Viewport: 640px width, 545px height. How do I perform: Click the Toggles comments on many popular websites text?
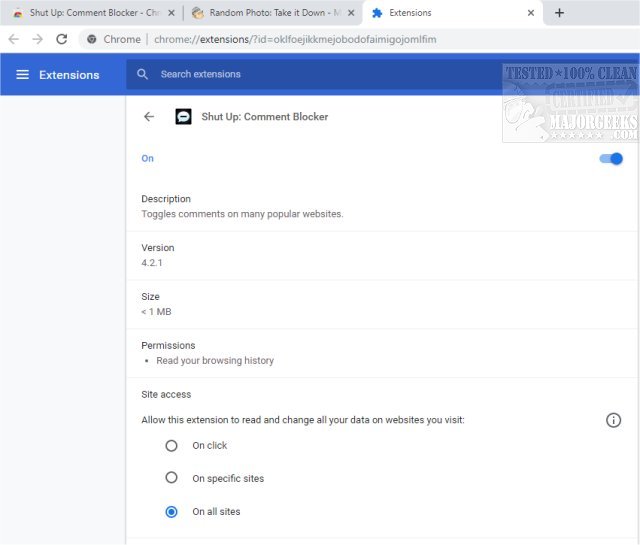pyautogui.click(x=242, y=214)
